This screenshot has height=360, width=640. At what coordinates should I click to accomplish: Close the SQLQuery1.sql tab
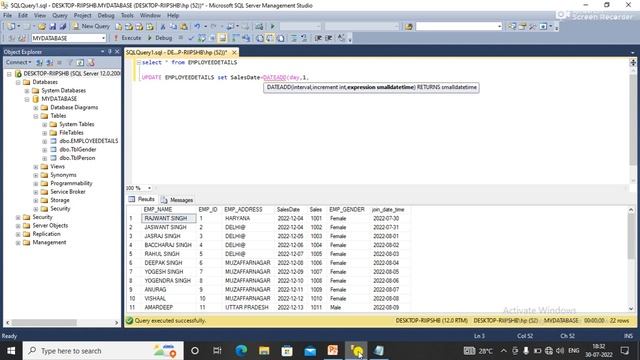click(x=234, y=53)
